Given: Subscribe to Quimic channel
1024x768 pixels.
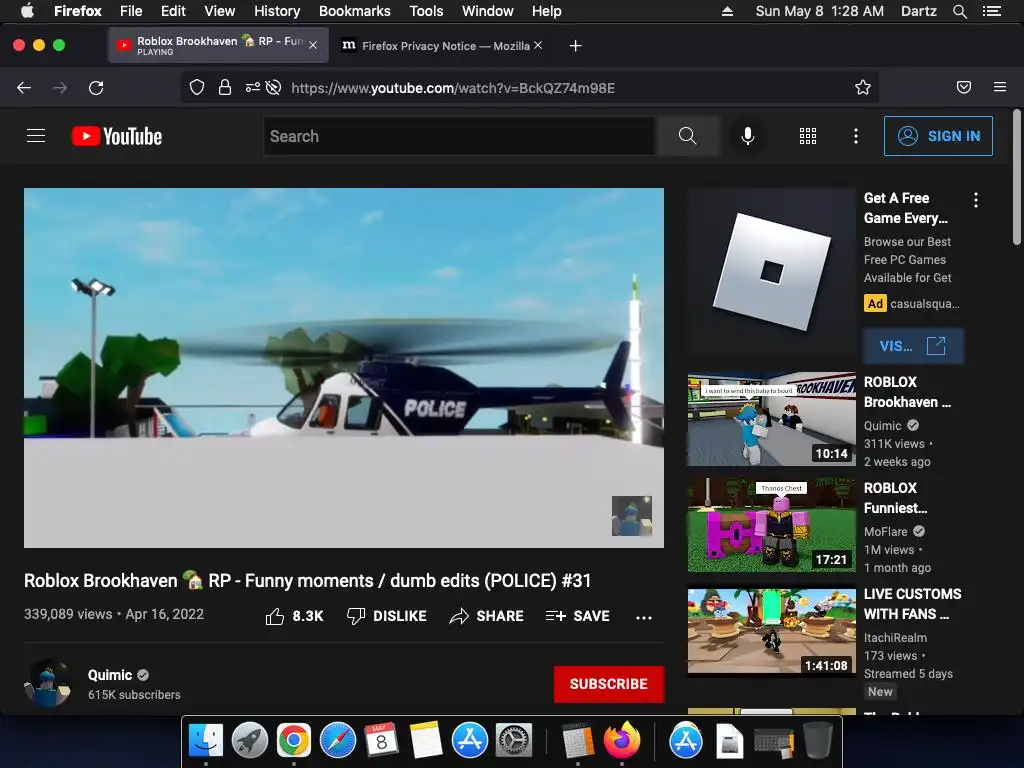Looking at the screenshot, I should (609, 684).
